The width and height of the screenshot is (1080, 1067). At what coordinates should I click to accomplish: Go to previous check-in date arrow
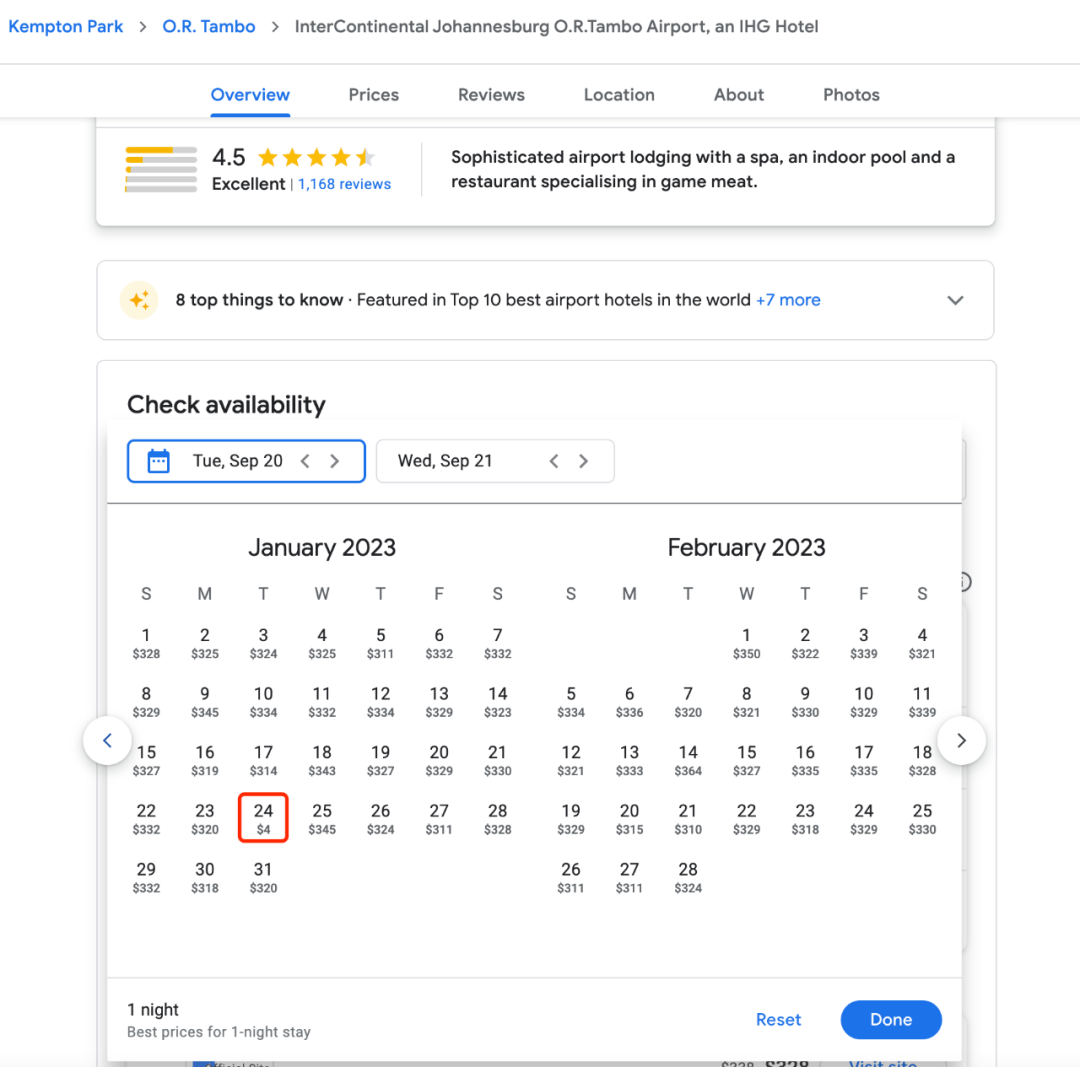(x=306, y=461)
